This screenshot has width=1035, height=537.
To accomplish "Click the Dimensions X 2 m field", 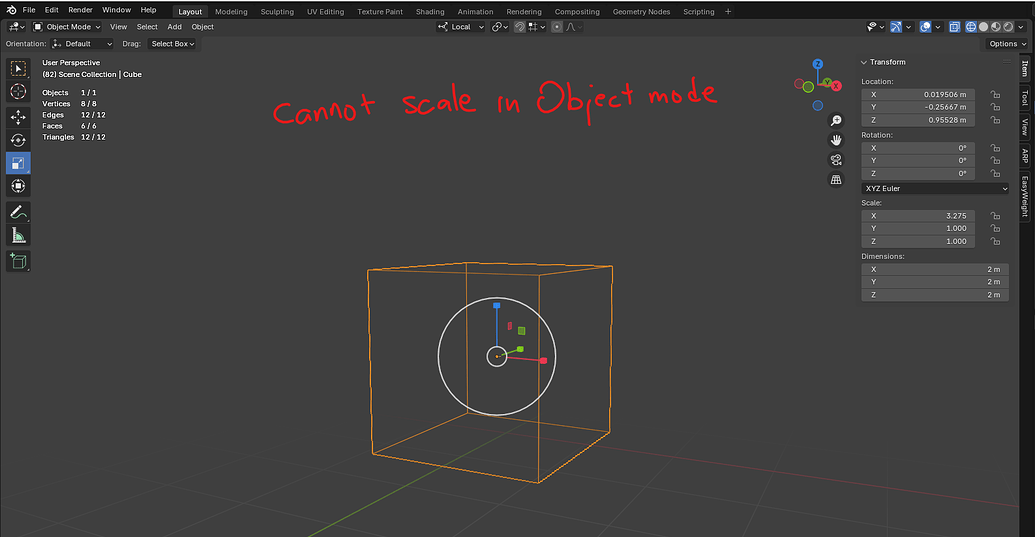I will 935,269.
